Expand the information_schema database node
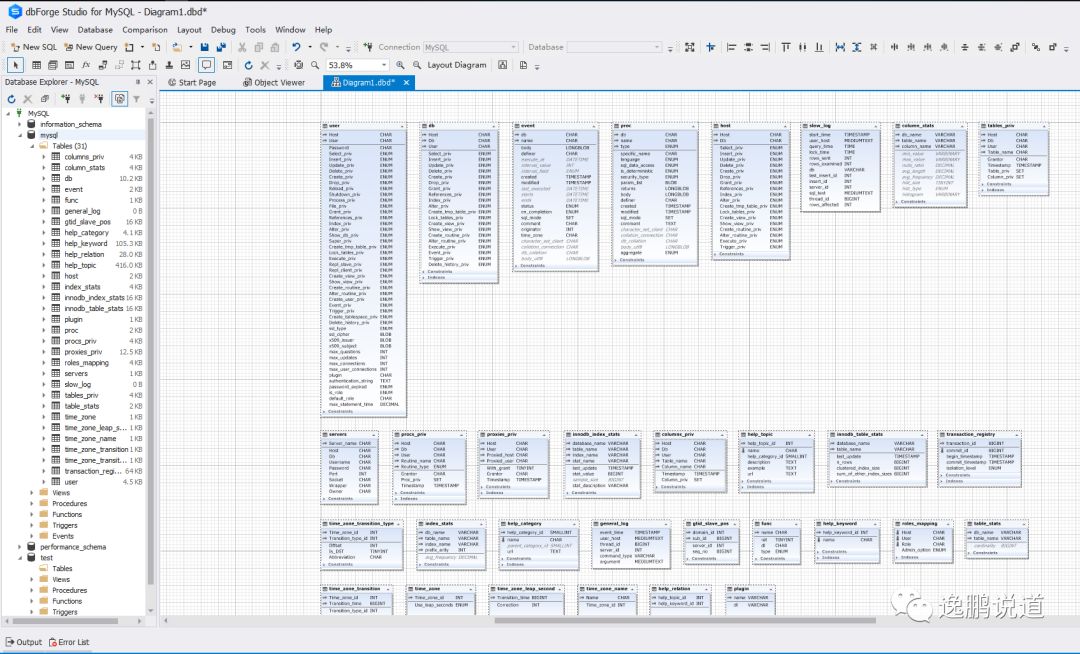 point(19,124)
